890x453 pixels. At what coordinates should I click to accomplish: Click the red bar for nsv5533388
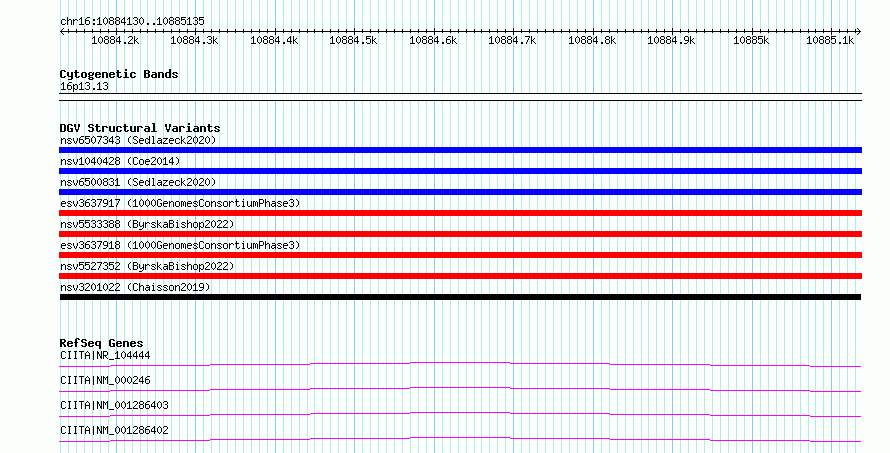(460, 234)
